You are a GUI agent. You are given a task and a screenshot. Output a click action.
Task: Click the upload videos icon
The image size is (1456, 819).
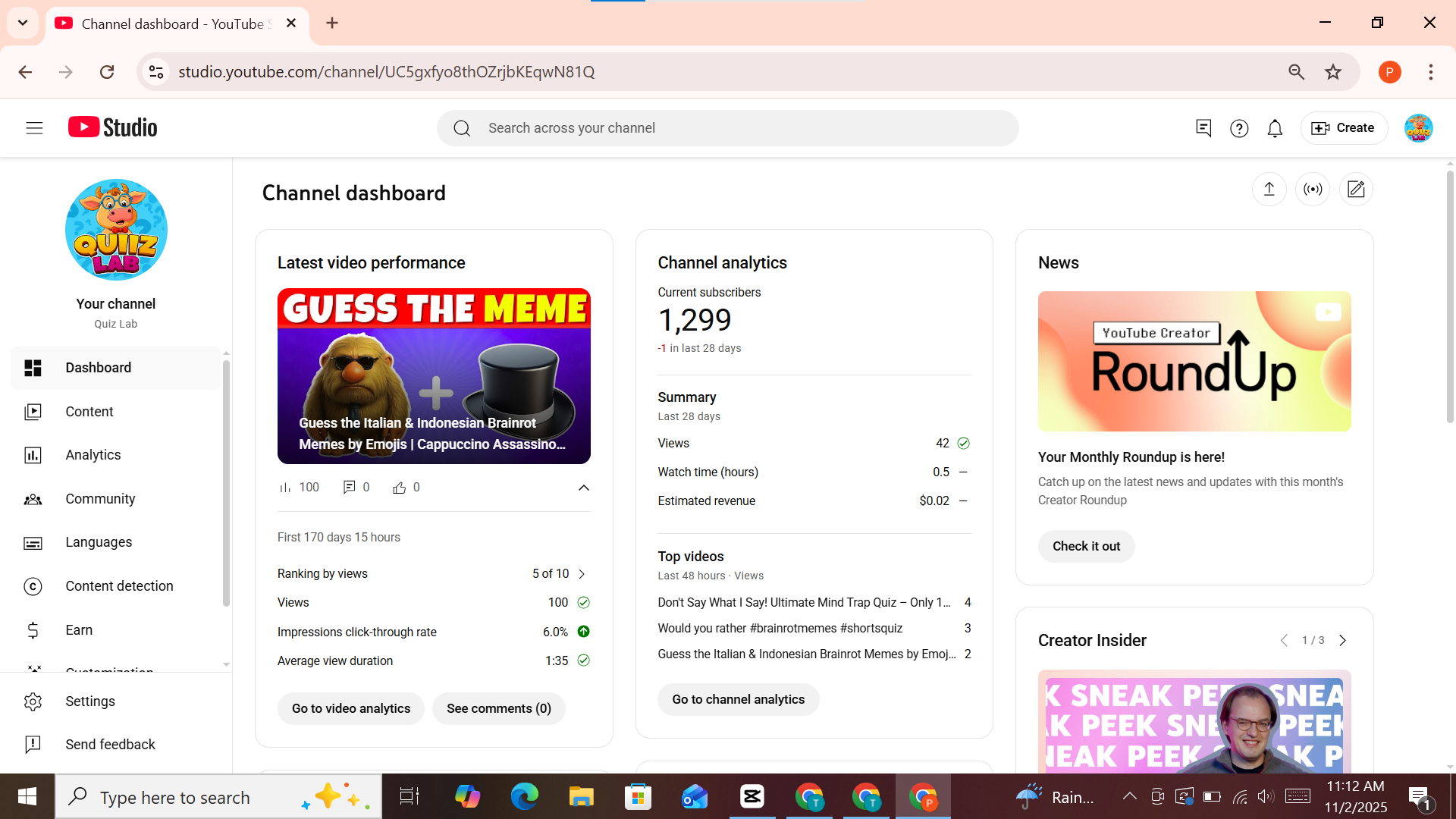pos(1269,189)
